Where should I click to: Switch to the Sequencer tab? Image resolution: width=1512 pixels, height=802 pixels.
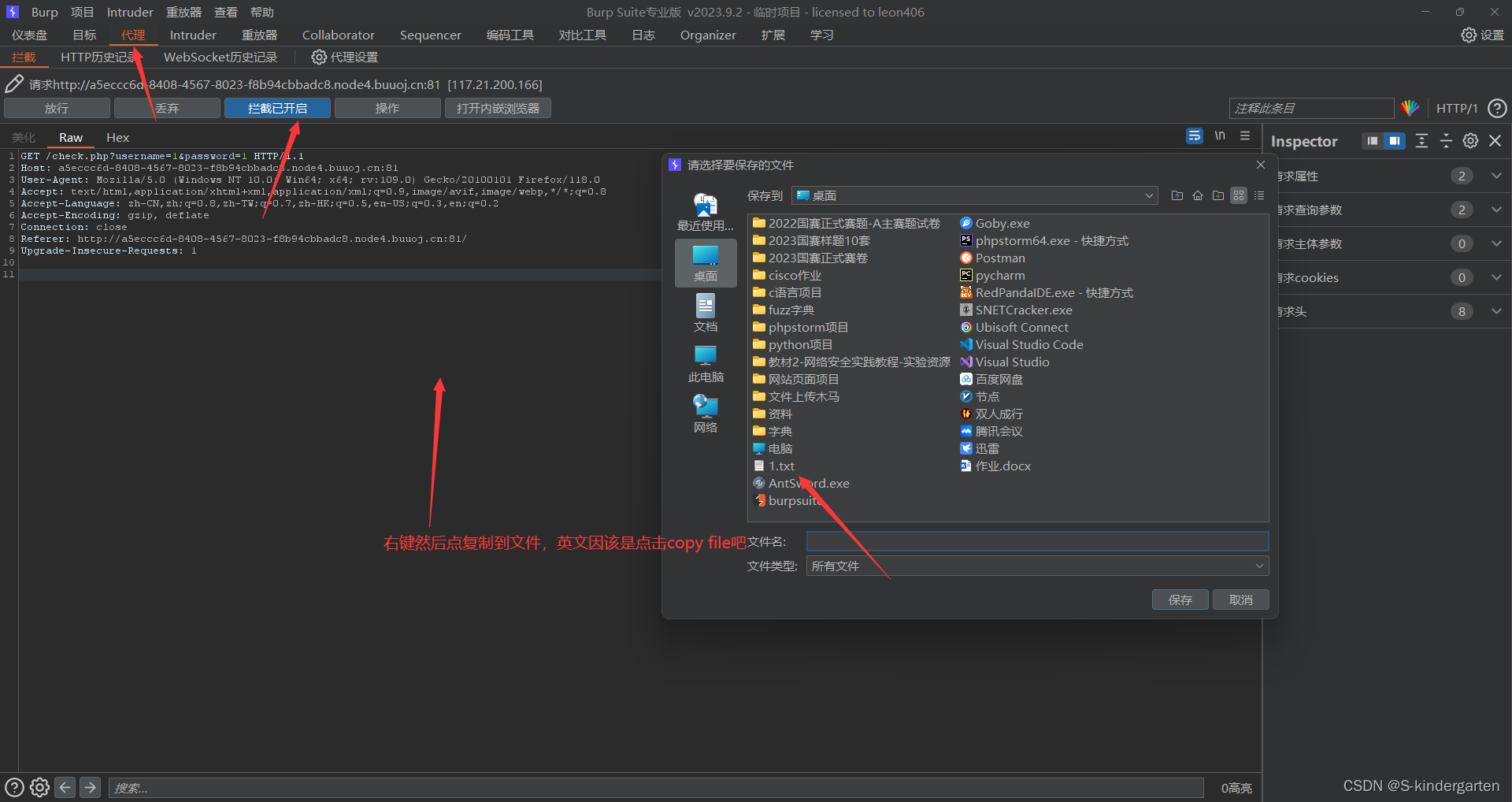431,35
